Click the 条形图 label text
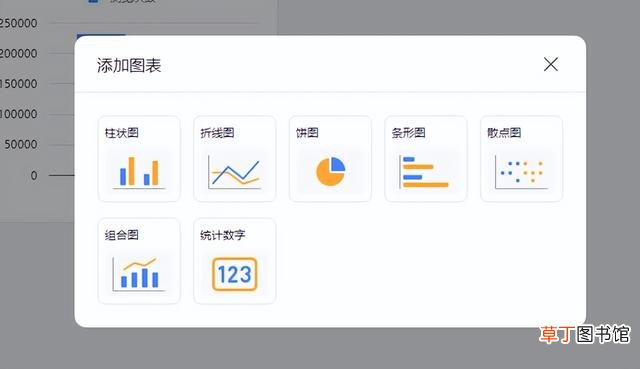The height and width of the screenshot is (369, 640). click(x=409, y=133)
